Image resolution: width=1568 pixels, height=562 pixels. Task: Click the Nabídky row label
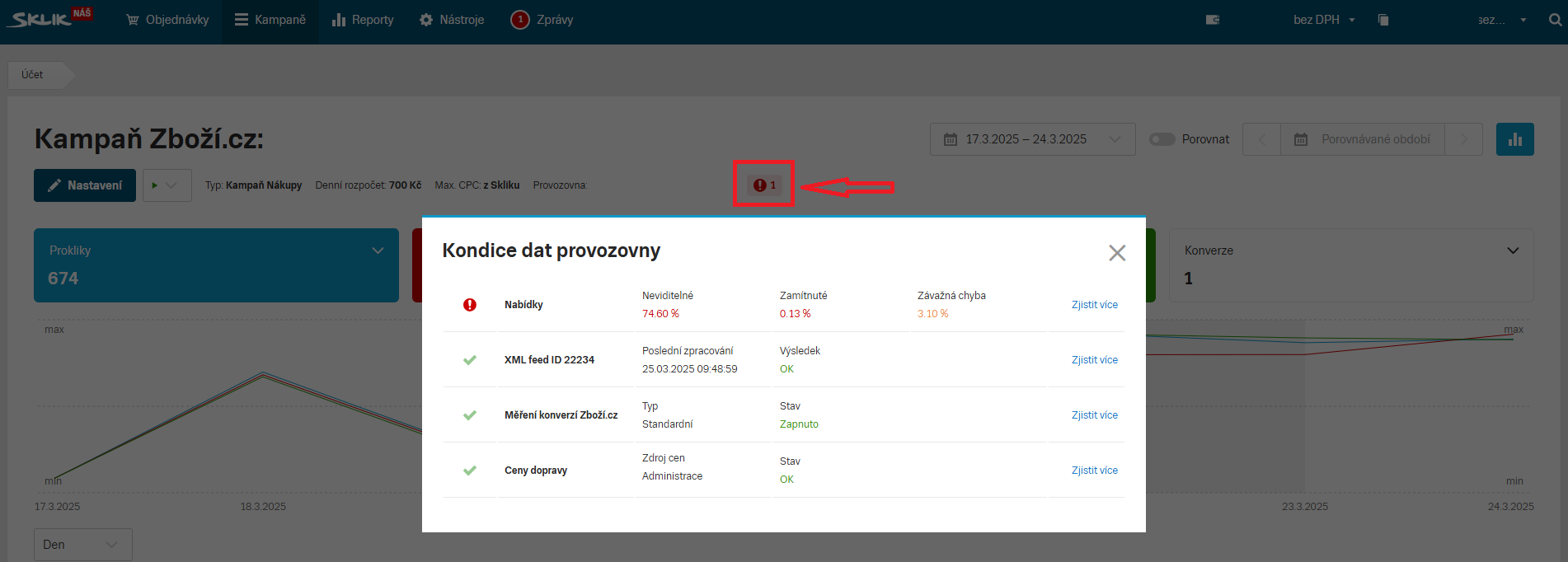[523, 305]
